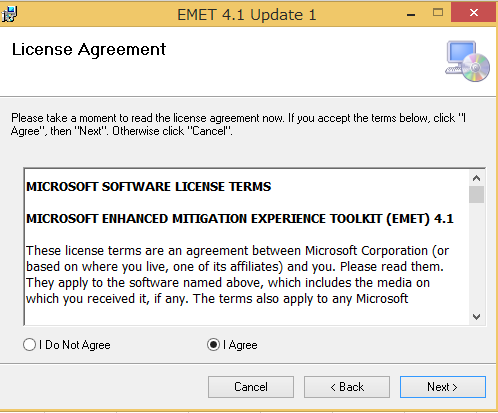
Task: Click the installer icon in the title bar
Action: pos(9,14)
